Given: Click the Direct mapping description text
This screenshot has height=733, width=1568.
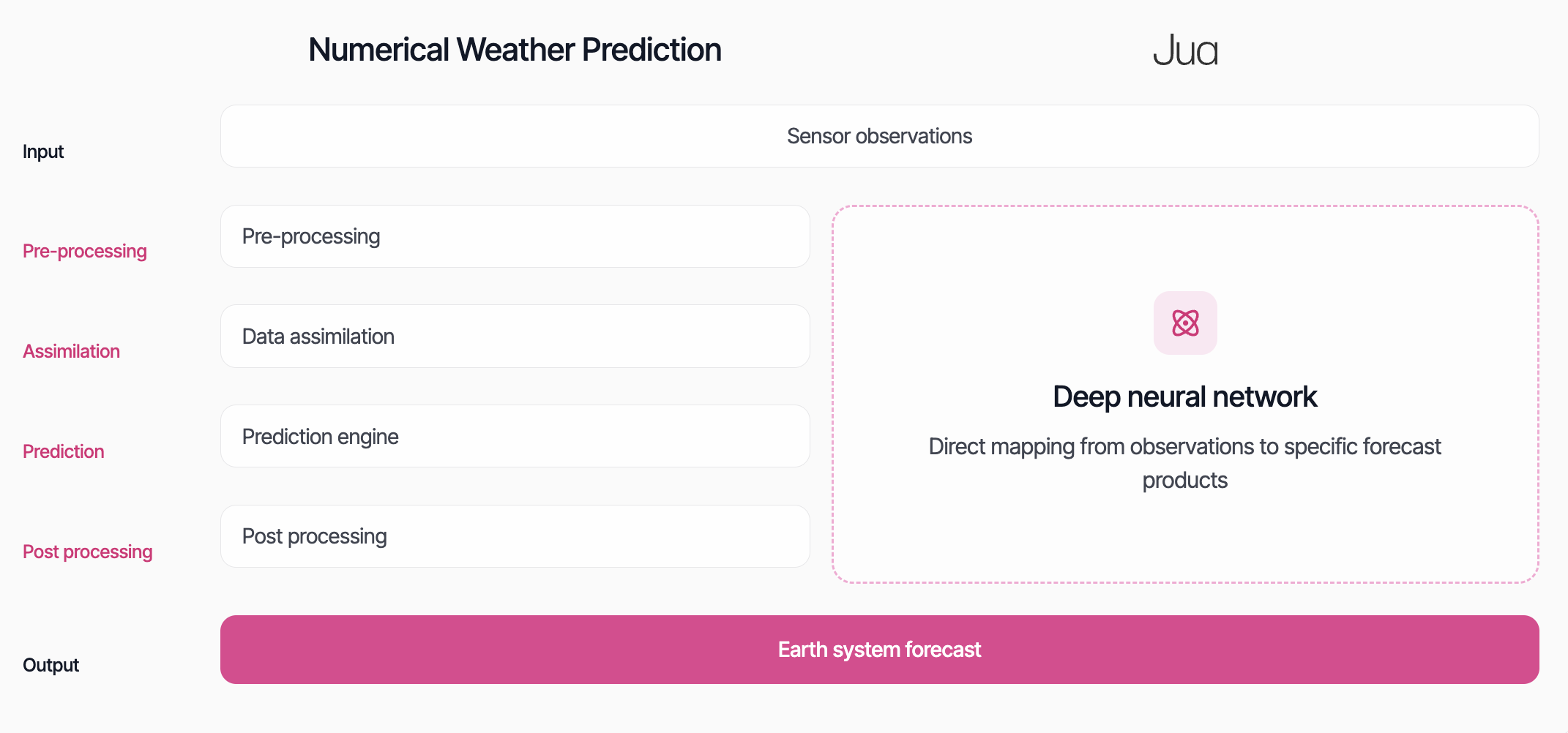Looking at the screenshot, I should (x=1185, y=463).
